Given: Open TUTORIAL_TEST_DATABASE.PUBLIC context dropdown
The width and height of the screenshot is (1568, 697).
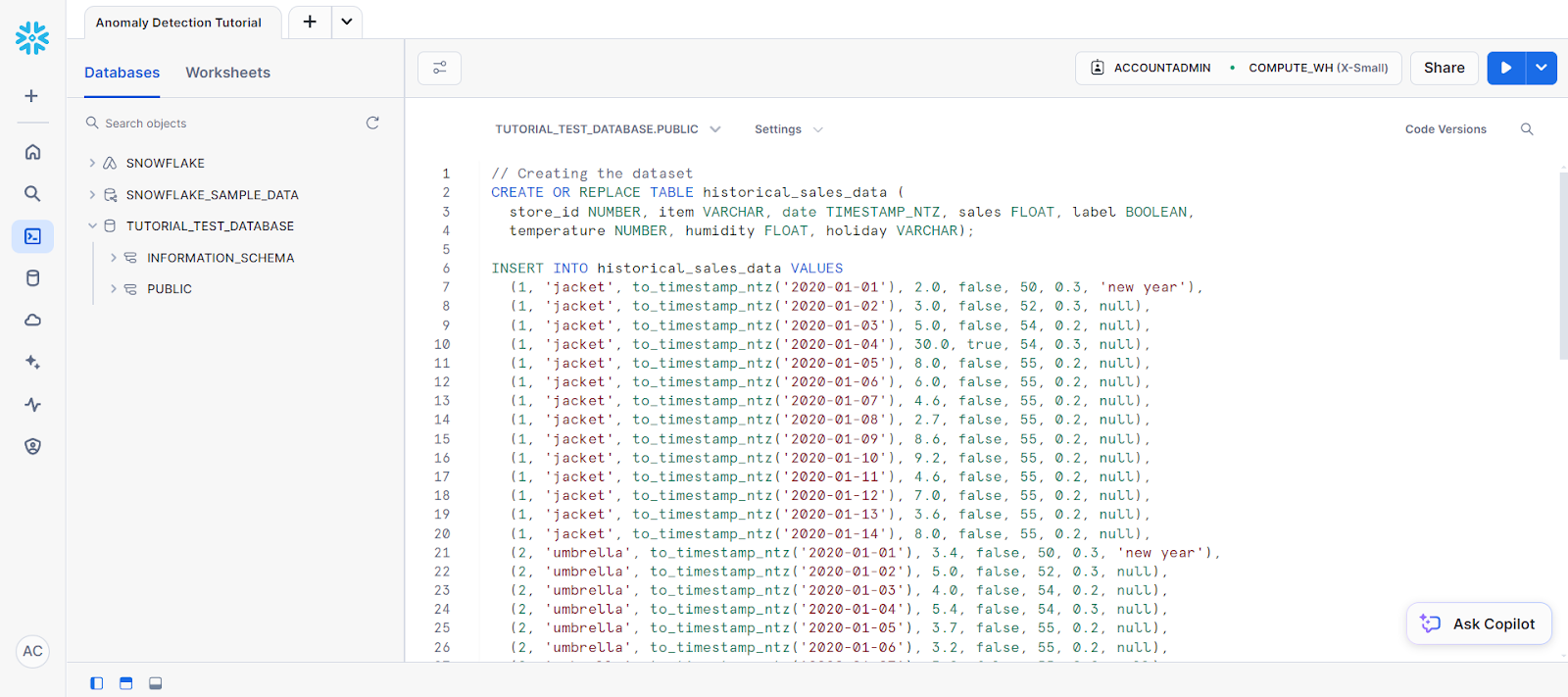Looking at the screenshot, I should 608,129.
